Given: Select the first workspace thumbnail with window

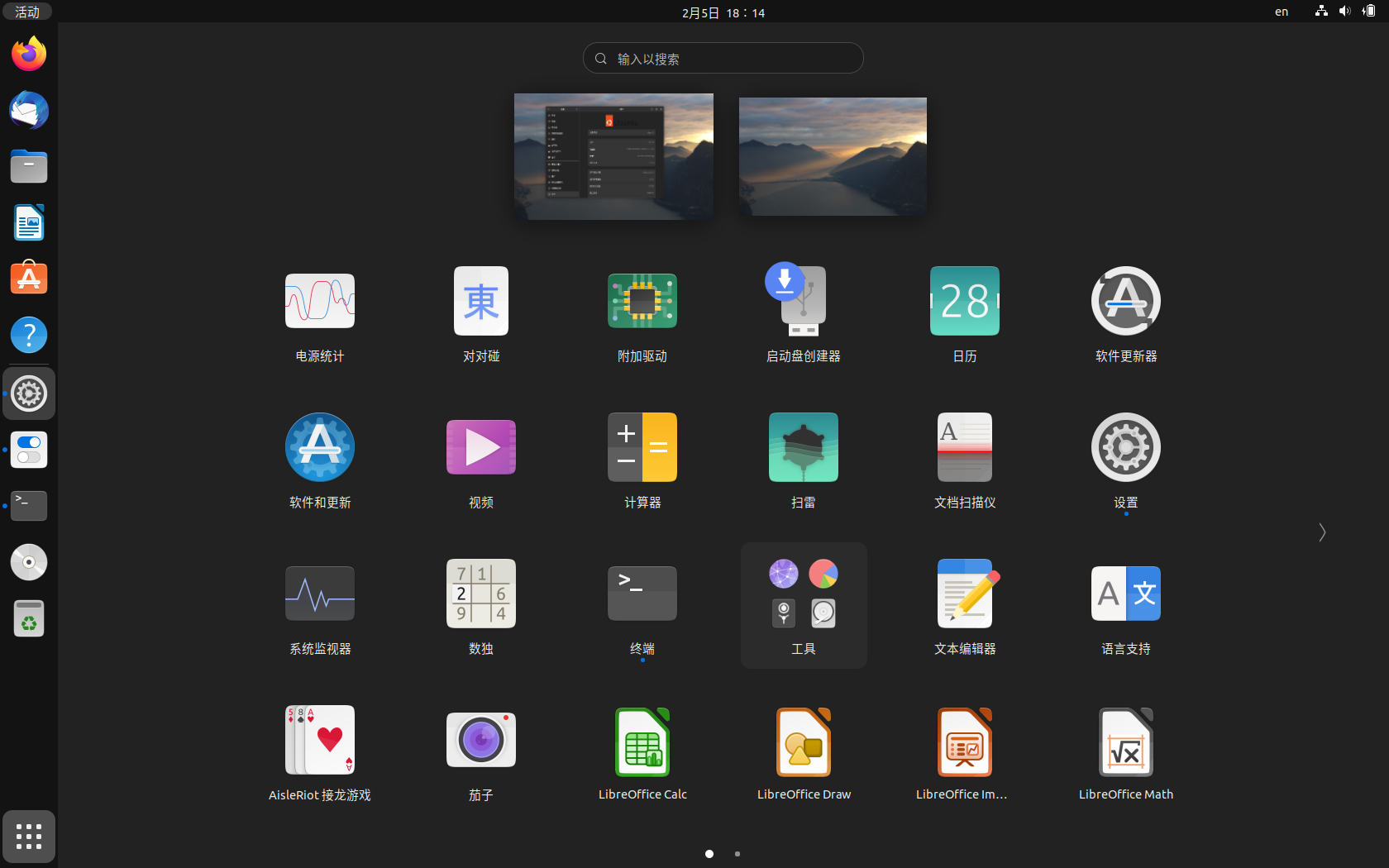Looking at the screenshot, I should coord(613,156).
